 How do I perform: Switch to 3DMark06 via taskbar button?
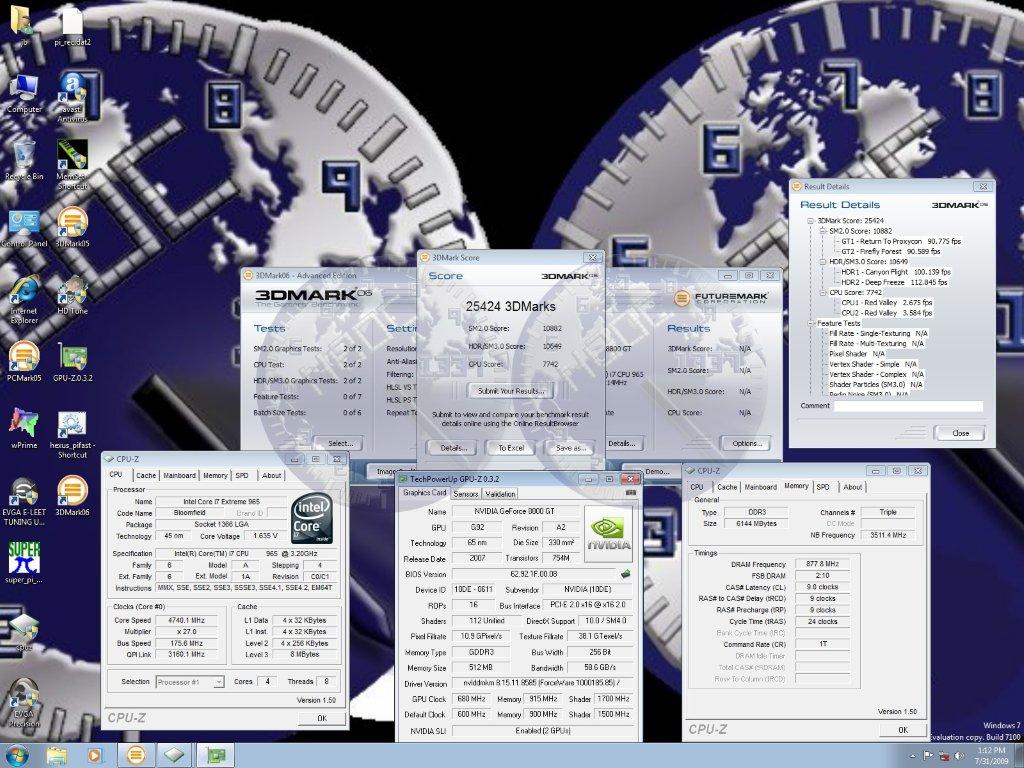click(x=135, y=756)
